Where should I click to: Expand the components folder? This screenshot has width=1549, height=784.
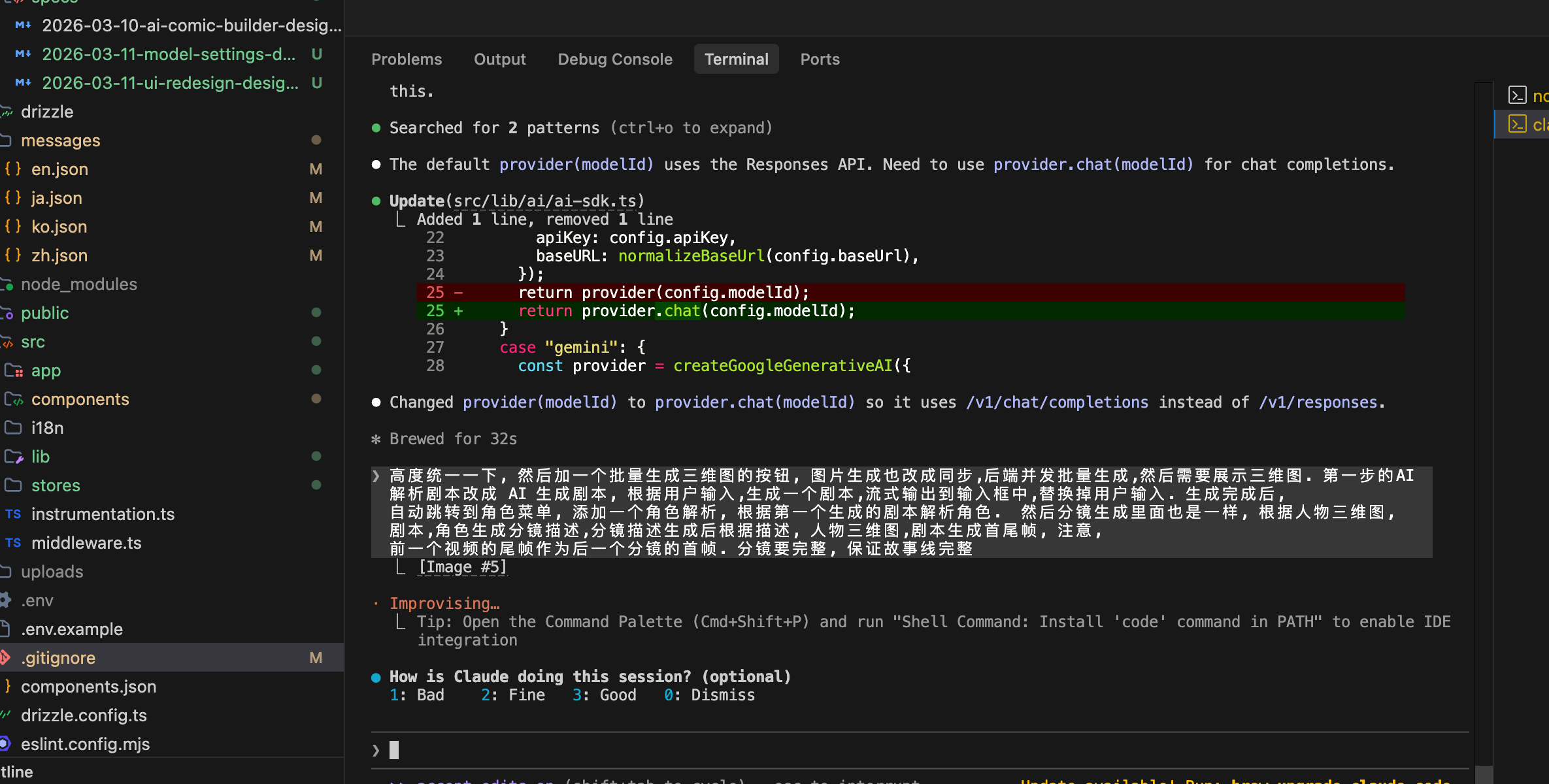[80, 399]
